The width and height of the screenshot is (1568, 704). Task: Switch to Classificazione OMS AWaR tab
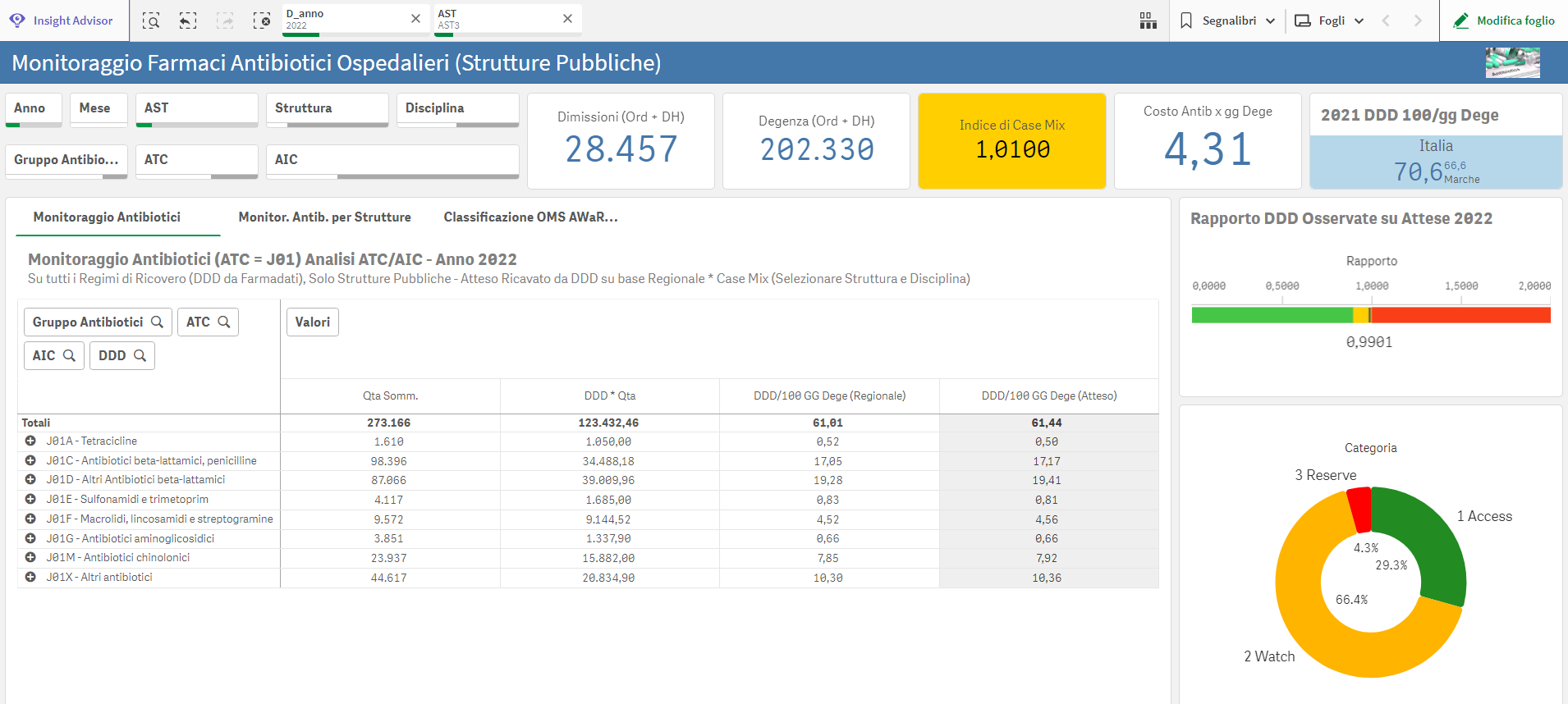[531, 217]
